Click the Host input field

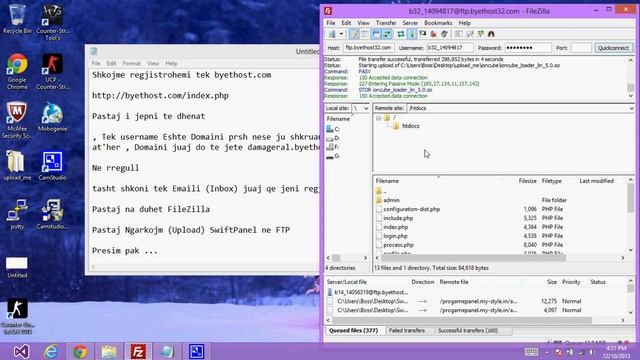pyautogui.click(x=369, y=48)
